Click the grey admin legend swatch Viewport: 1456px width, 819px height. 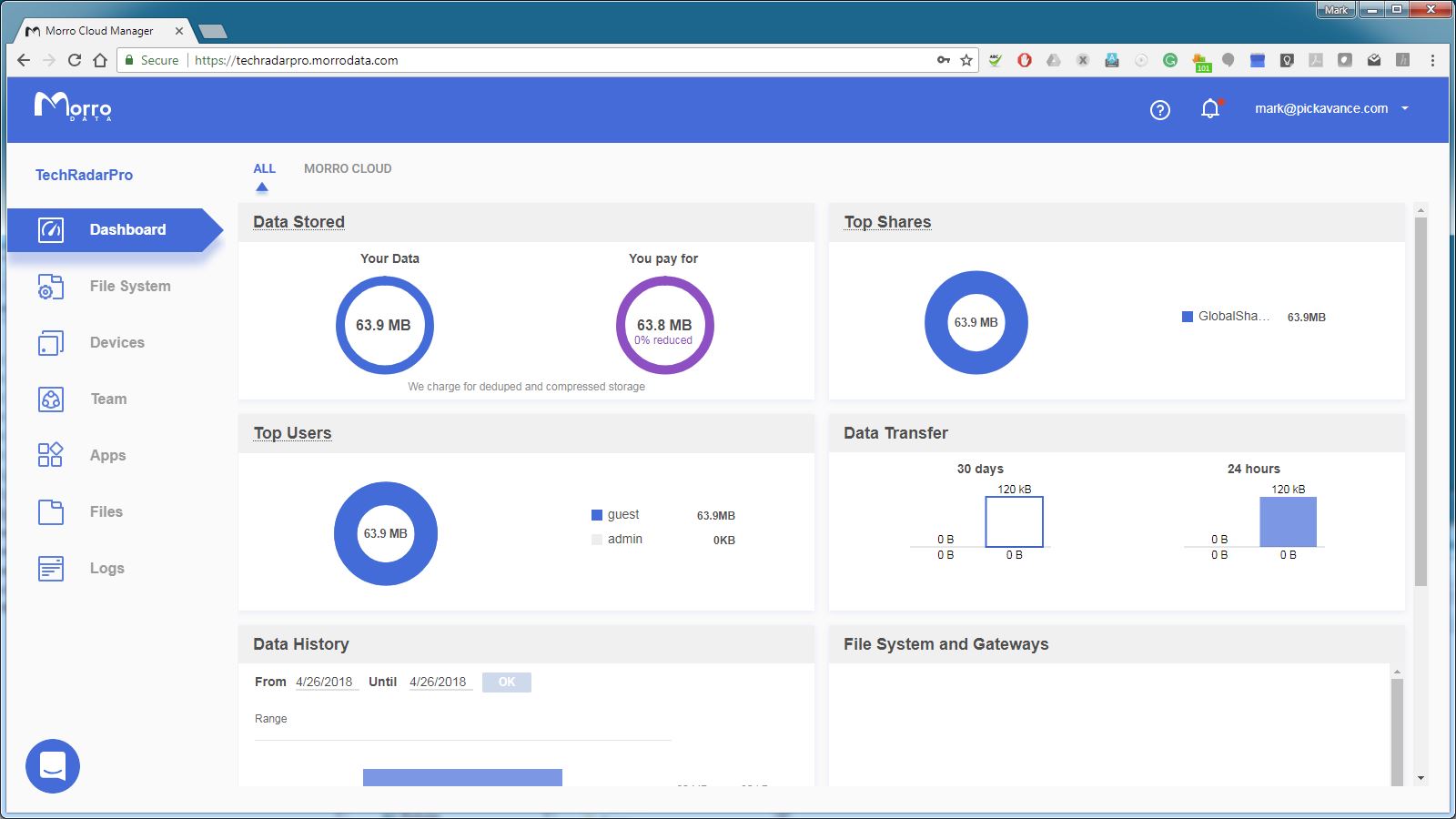(x=597, y=540)
